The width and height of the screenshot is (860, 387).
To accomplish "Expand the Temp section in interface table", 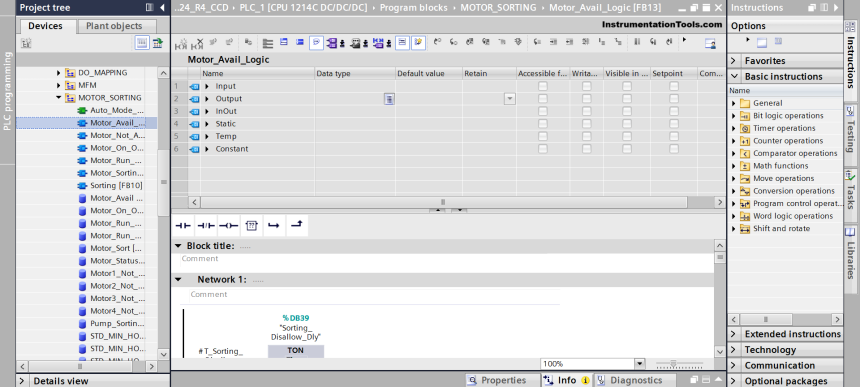I will pyautogui.click(x=207, y=136).
